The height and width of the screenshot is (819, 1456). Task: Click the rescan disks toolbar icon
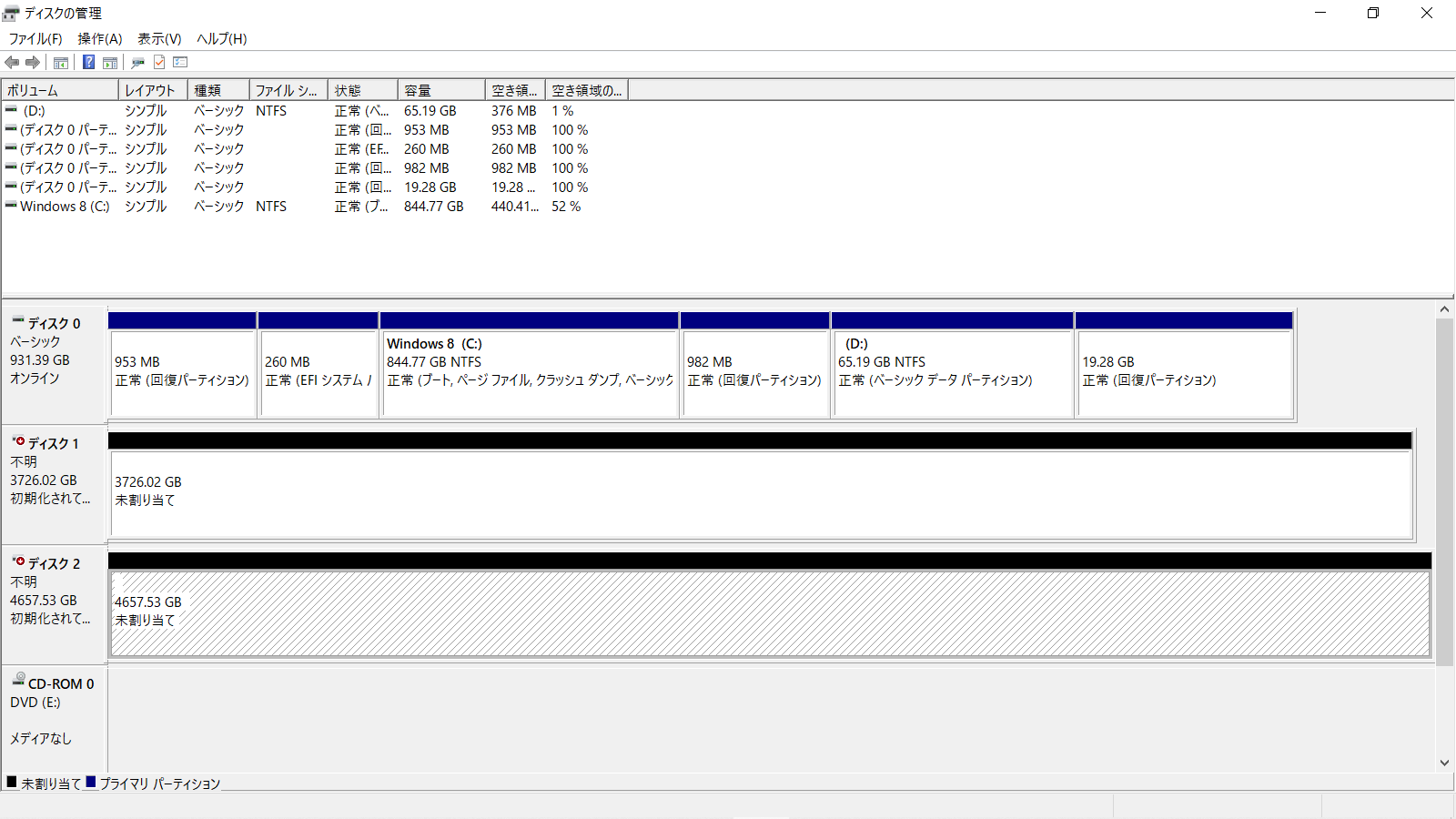138,62
